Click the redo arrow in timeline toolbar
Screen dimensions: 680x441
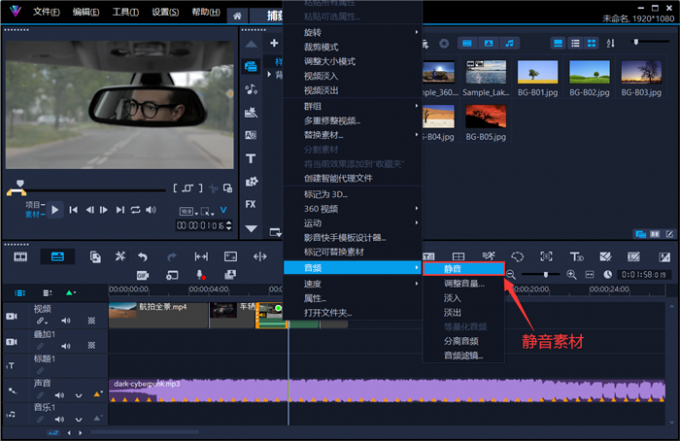pyautogui.click(x=172, y=257)
